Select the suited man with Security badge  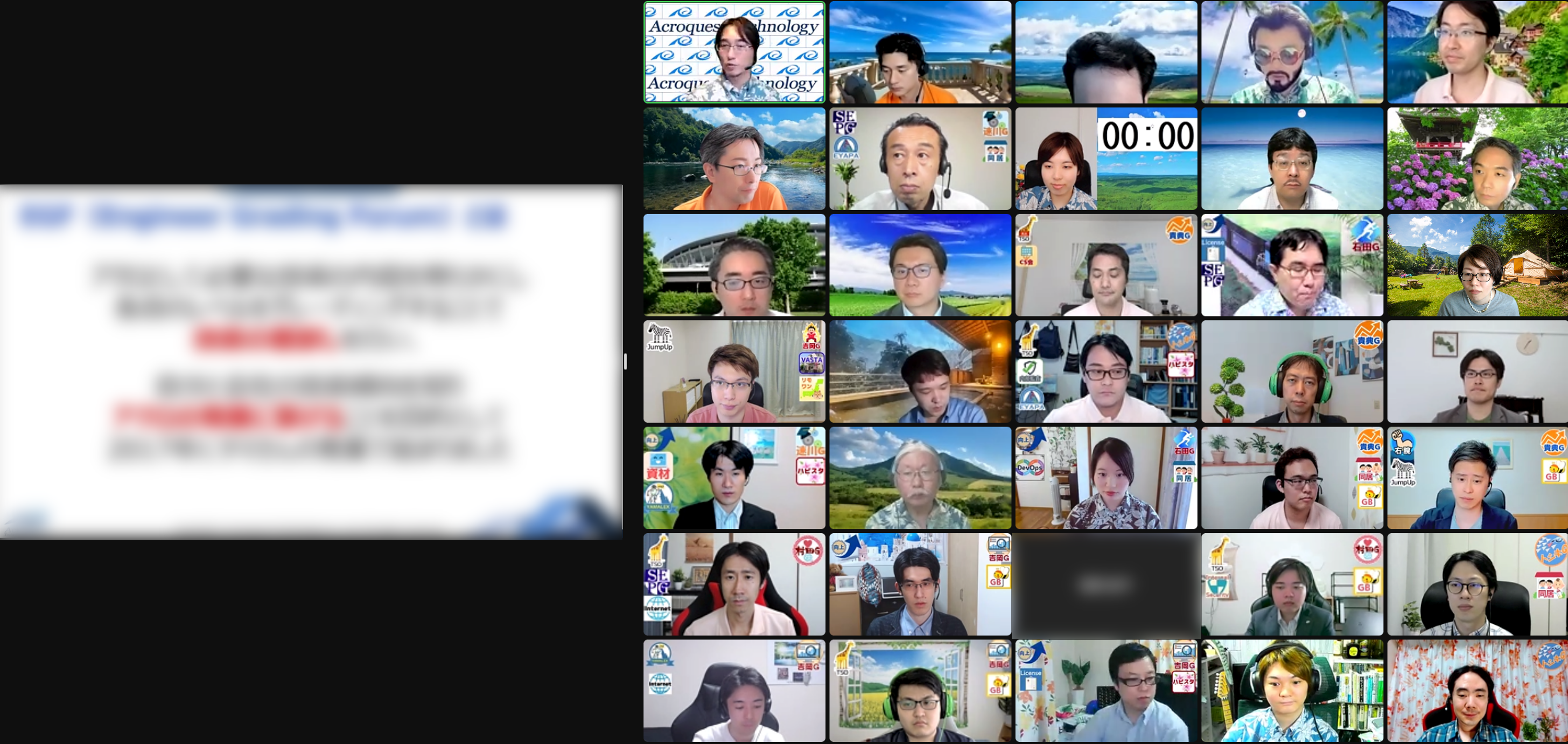[1292, 584]
